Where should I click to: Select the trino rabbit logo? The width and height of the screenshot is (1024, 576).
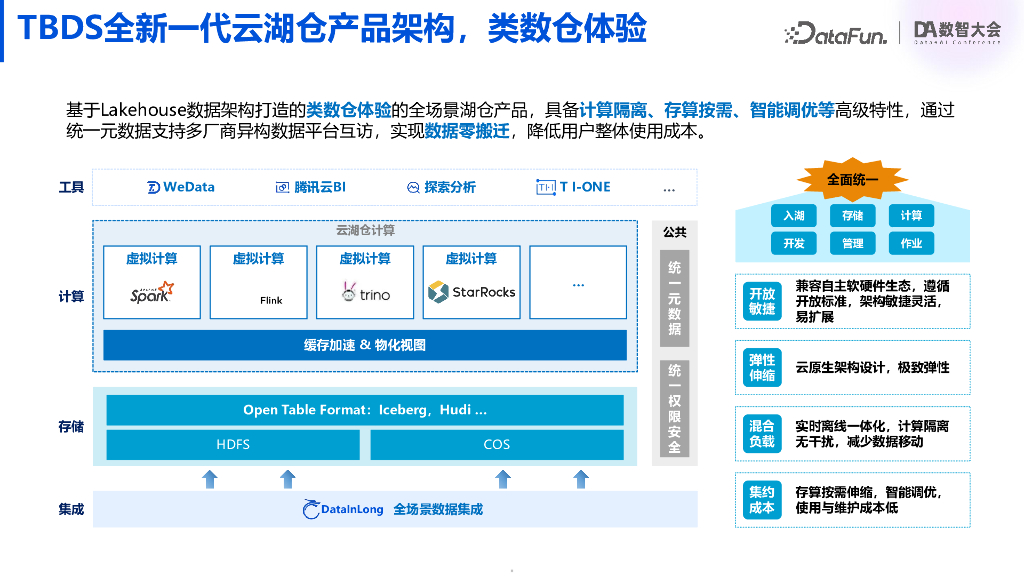pos(349,292)
